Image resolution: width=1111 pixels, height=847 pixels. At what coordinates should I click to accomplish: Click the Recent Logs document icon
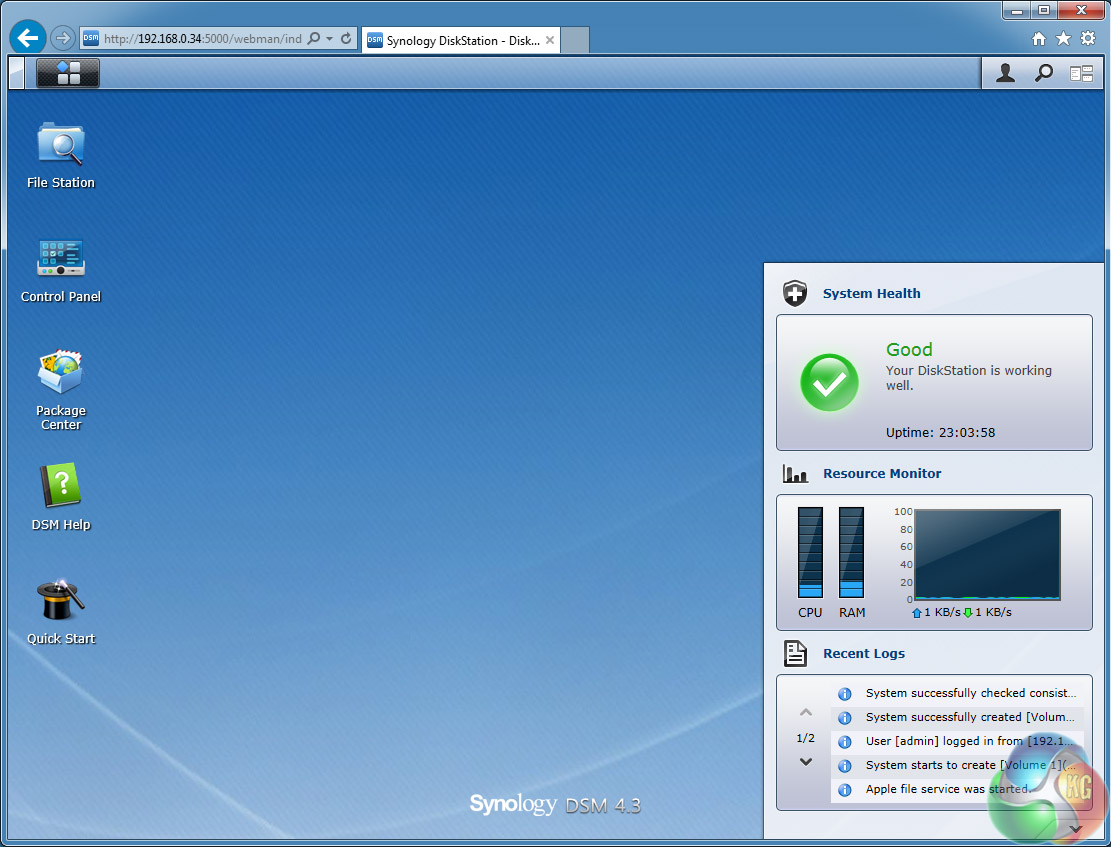coord(795,654)
